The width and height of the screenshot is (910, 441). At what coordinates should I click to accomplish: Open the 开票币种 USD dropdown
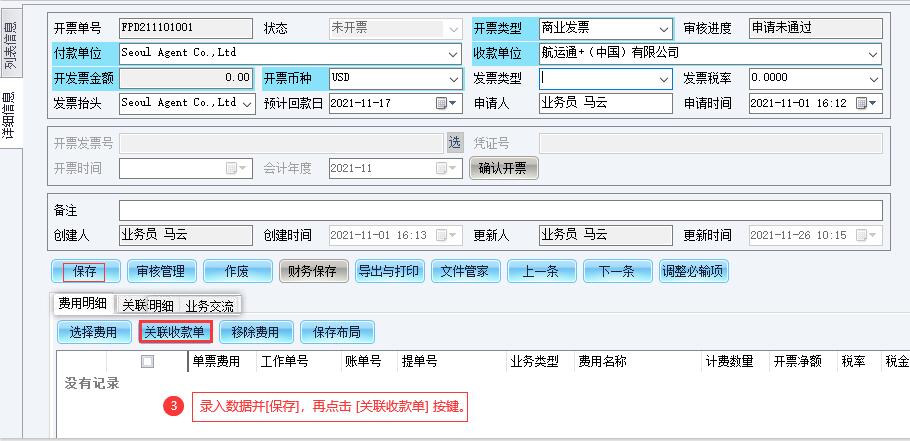pos(454,78)
